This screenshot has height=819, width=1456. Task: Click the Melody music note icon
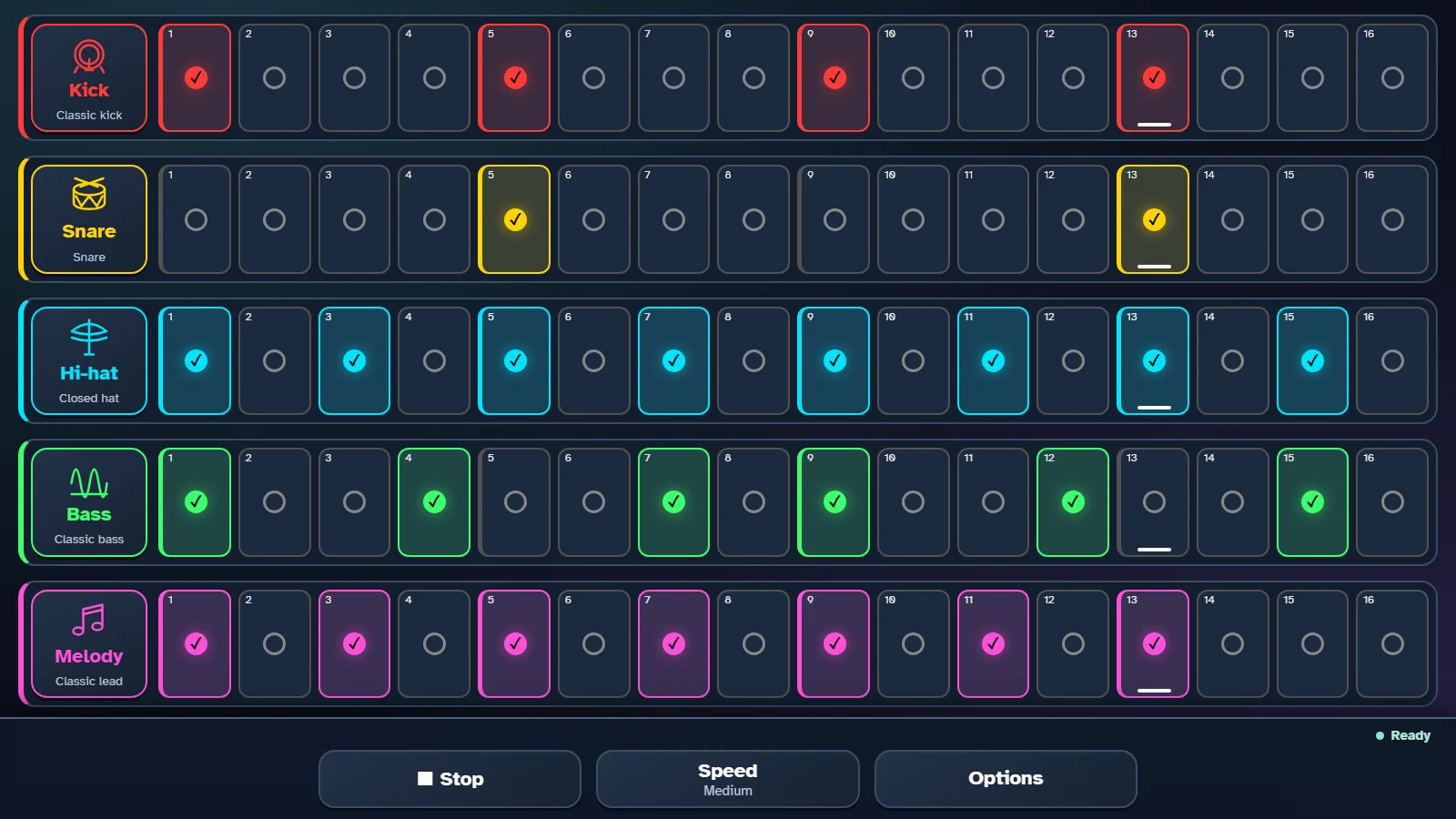[x=89, y=620]
